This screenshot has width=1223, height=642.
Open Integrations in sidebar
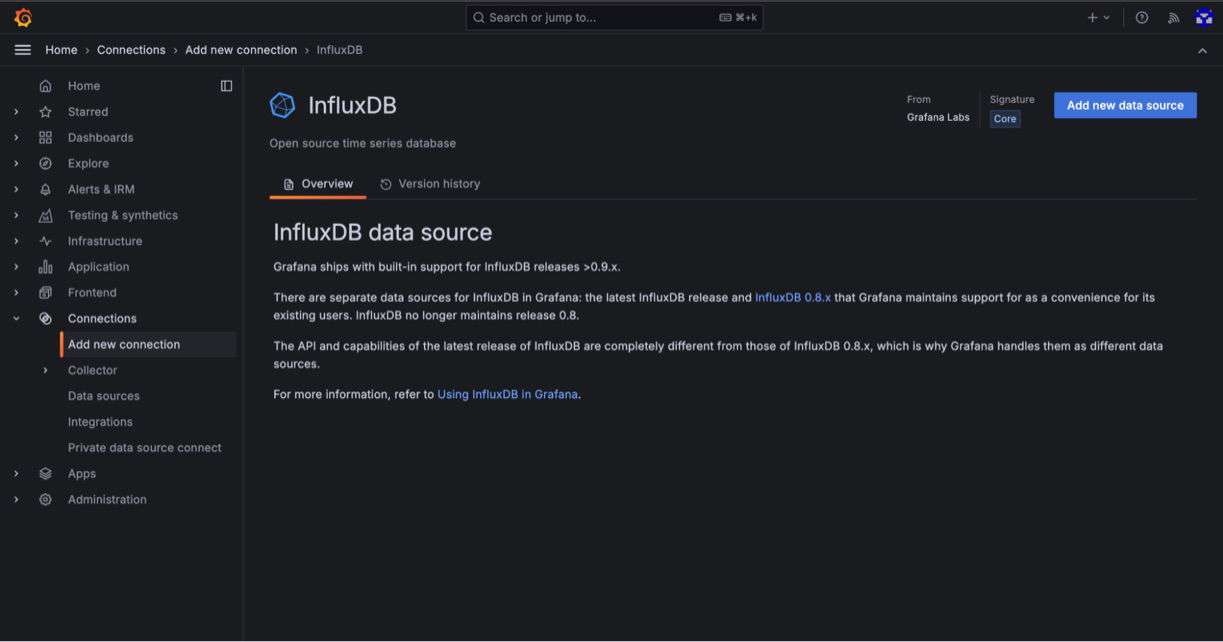coord(100,422)
